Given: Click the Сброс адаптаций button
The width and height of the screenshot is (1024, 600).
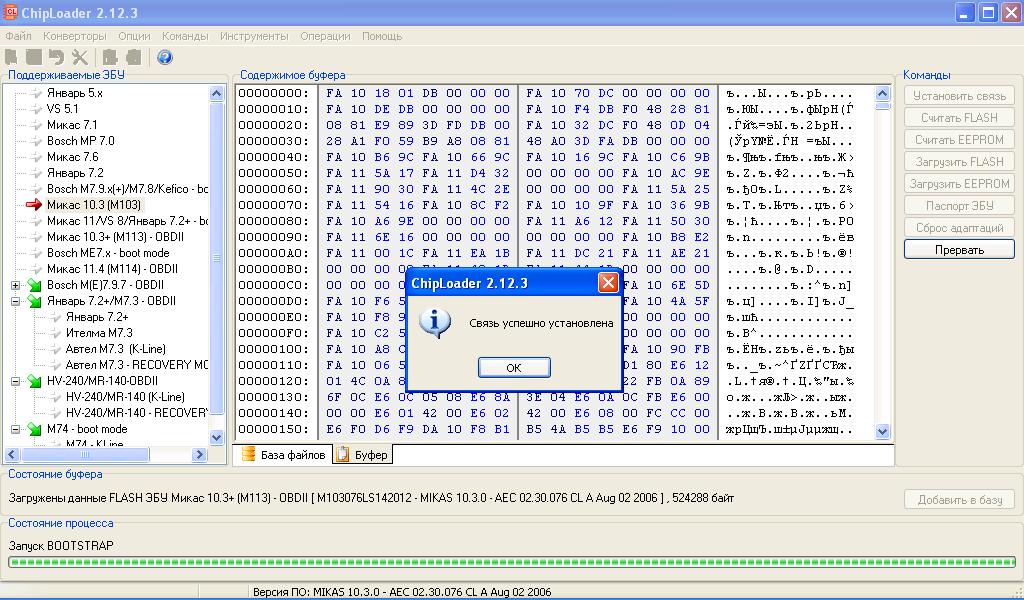Looking at the screenshot, I should [959, 228].
